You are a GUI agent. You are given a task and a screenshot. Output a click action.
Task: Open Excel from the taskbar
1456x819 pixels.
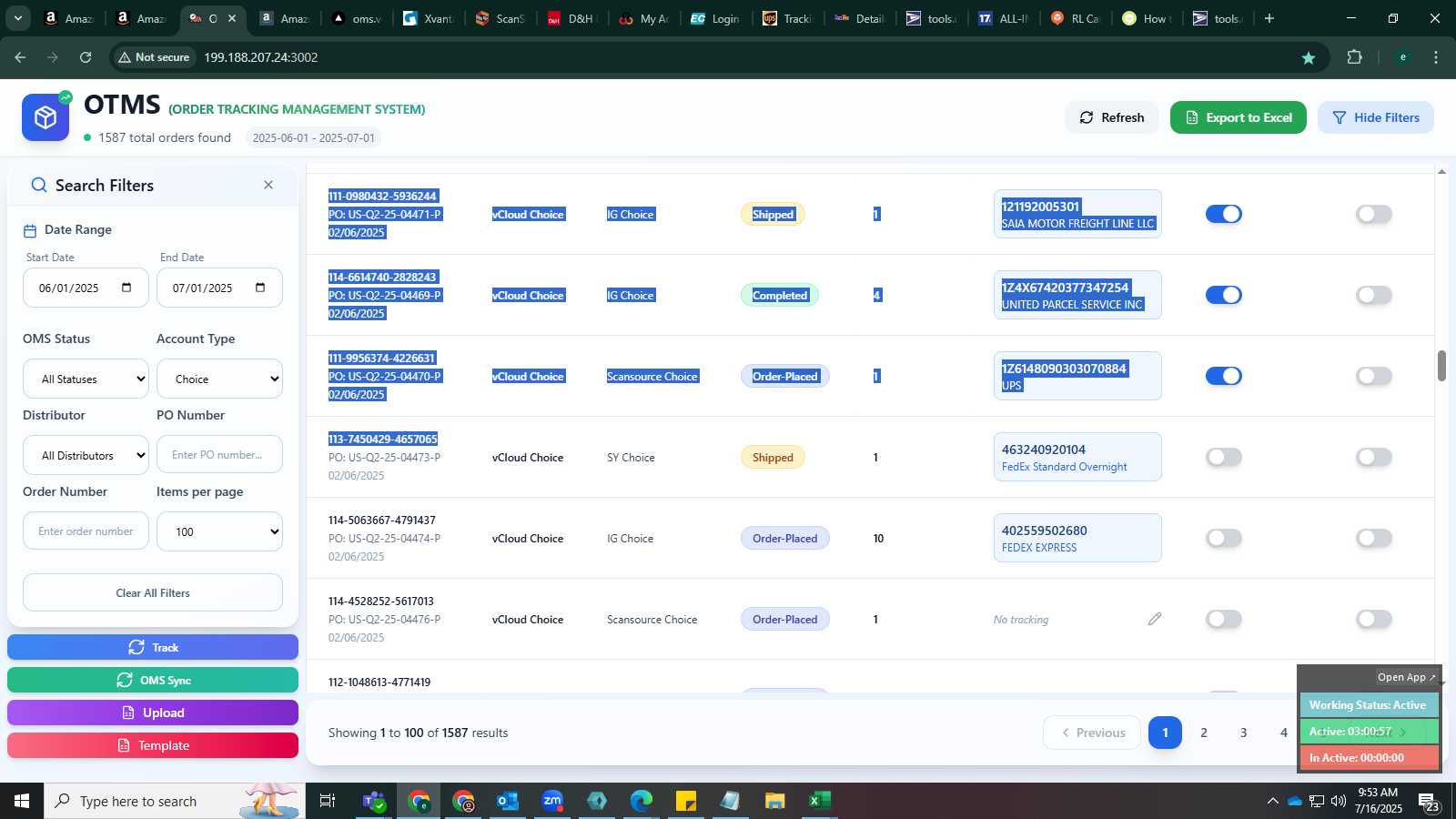coord(820,801)
